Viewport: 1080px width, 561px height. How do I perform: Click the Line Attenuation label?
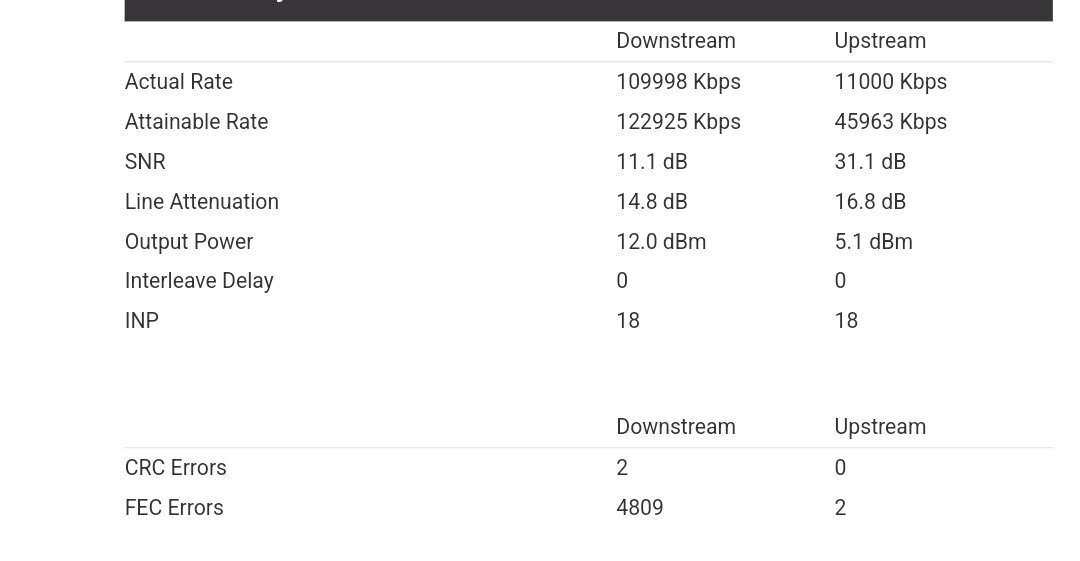(202, 201)
